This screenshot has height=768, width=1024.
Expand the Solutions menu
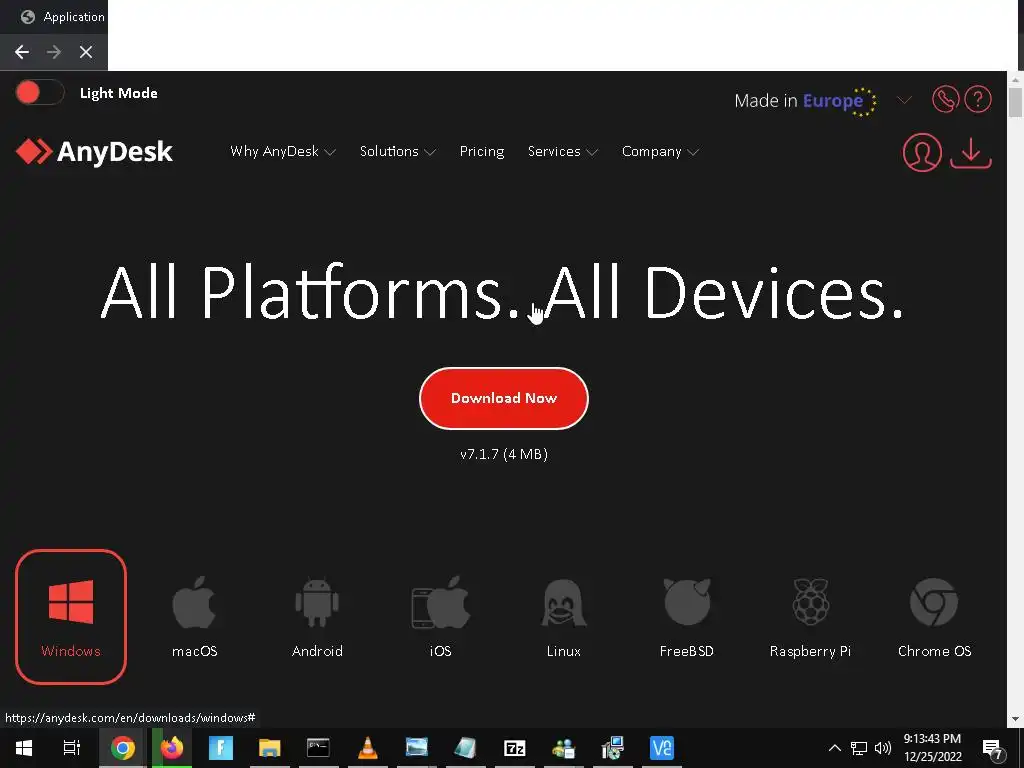click(398, 152)
